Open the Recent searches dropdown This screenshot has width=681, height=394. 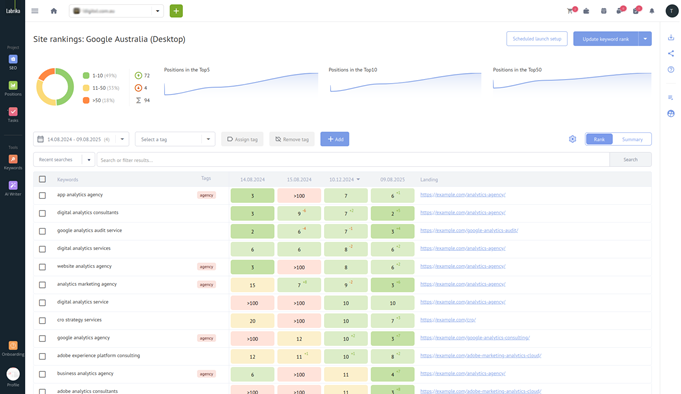tap(64, 159)
